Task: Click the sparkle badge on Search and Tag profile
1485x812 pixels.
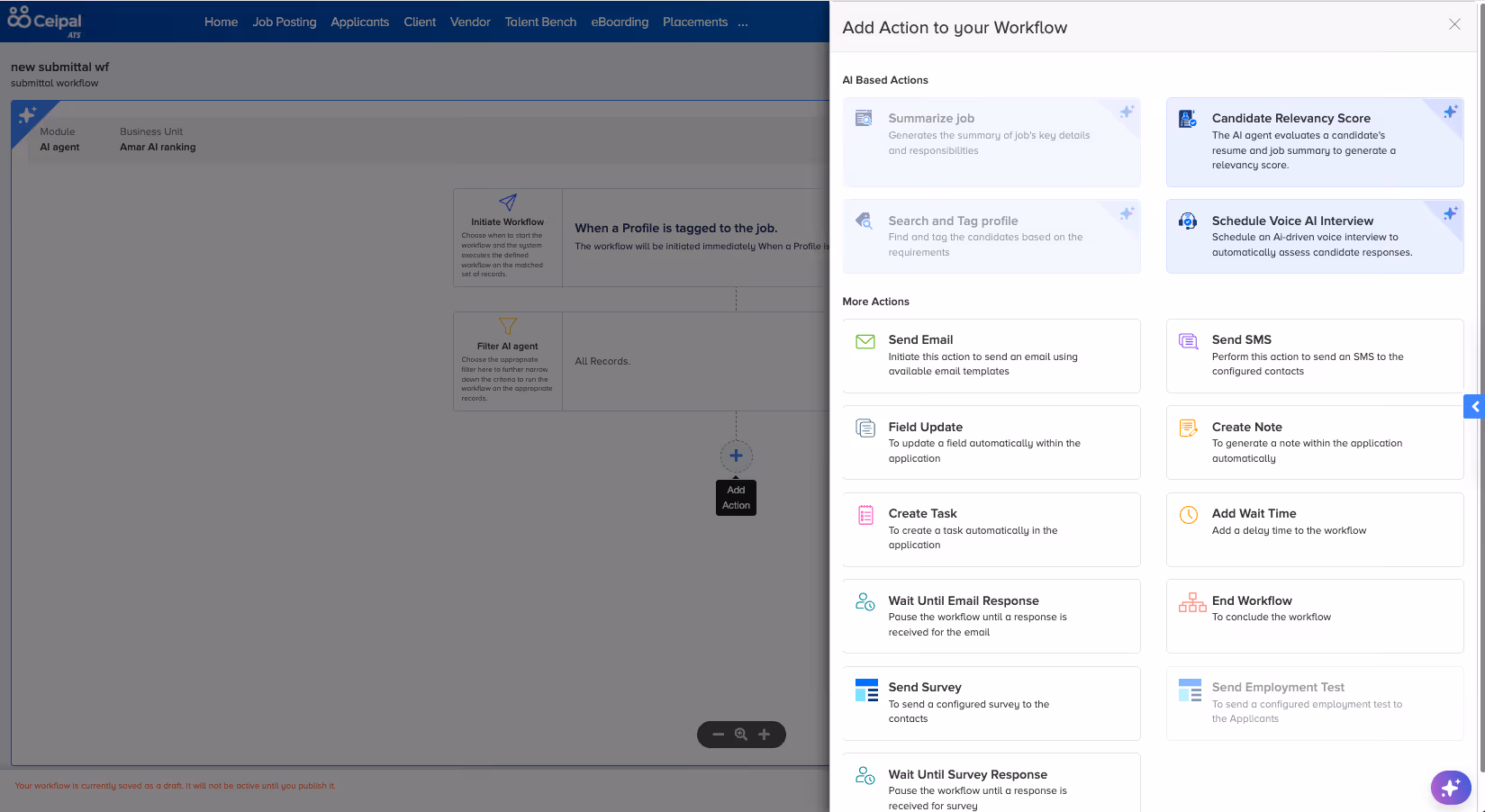Action: click(1127, 213)
